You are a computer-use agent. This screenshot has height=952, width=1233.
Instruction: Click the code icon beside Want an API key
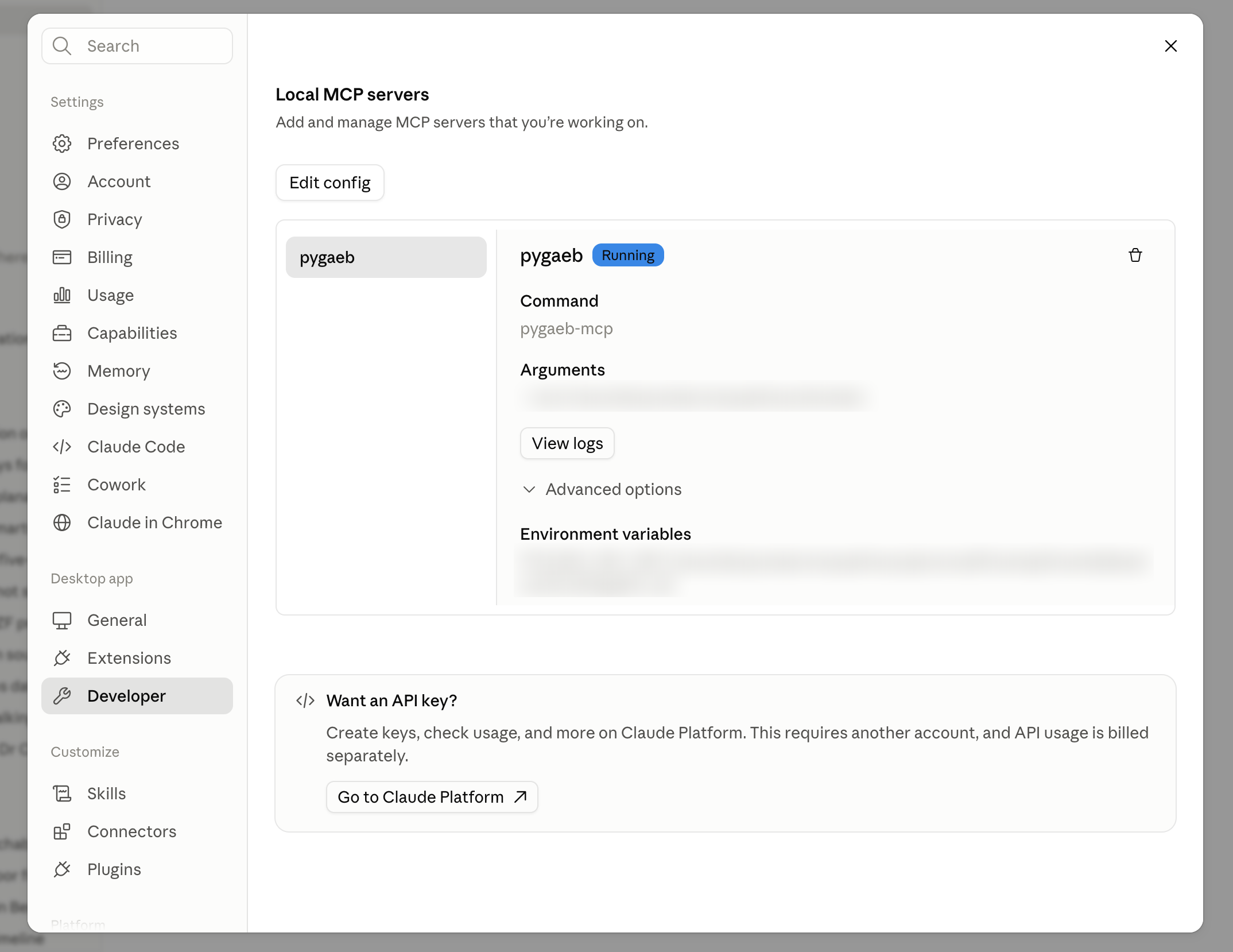click(305, 701)
